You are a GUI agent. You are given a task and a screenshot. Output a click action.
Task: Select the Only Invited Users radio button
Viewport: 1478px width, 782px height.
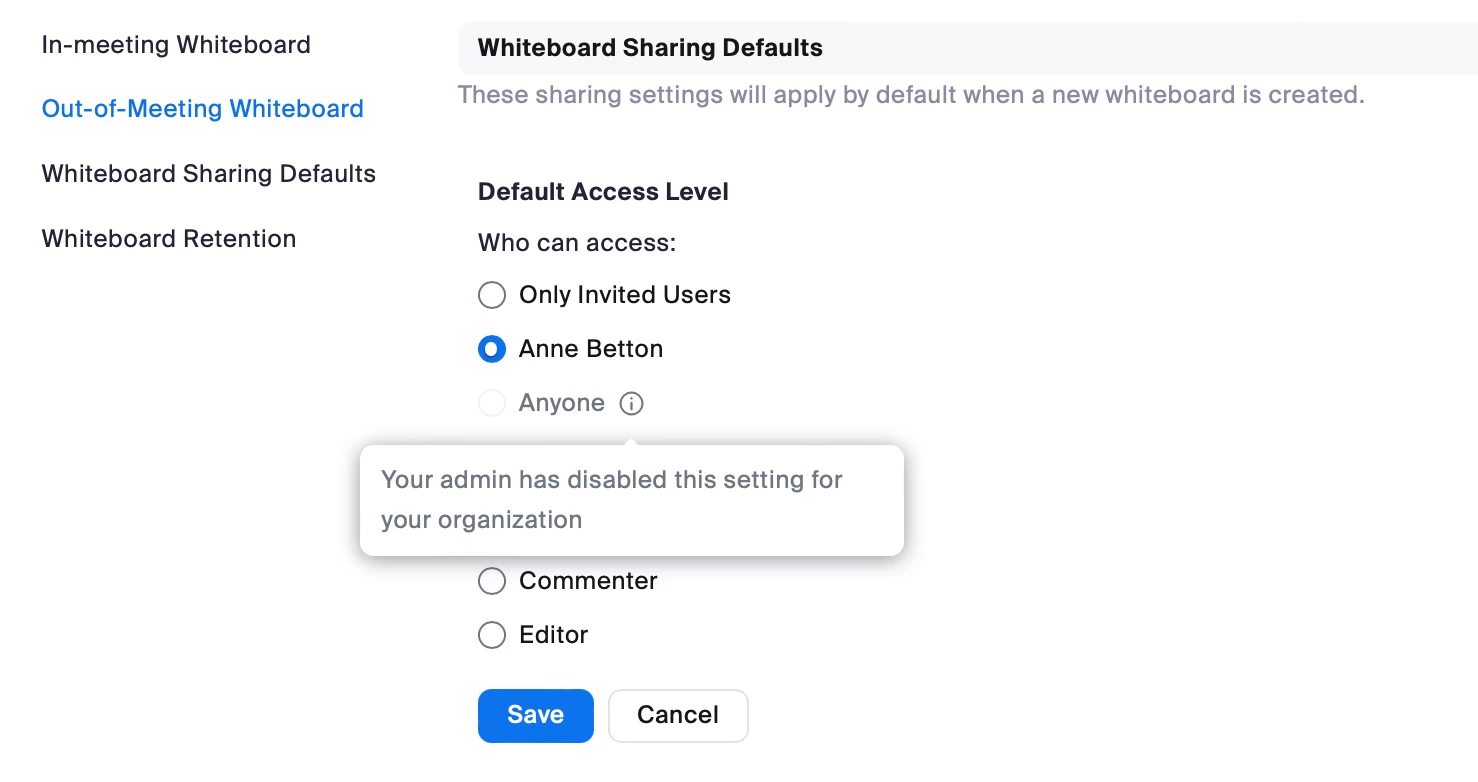[492, 295]
